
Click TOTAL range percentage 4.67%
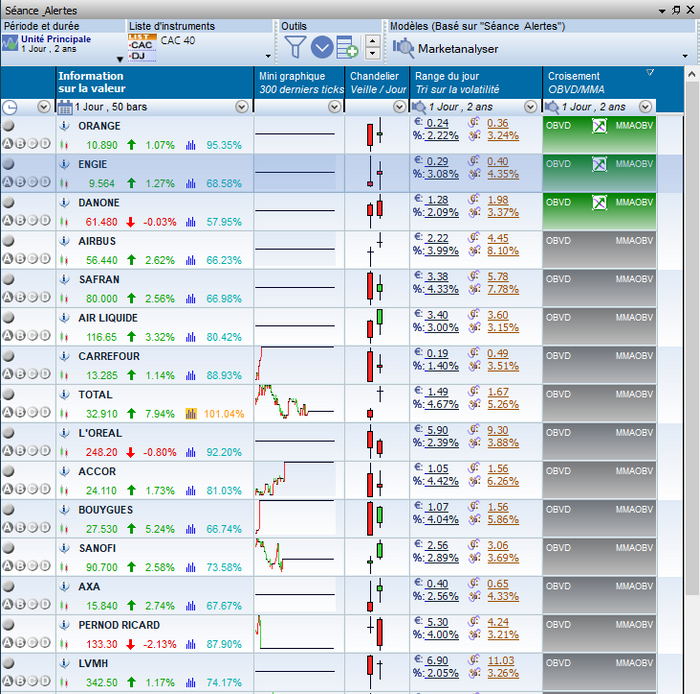[x=442, y=404]
